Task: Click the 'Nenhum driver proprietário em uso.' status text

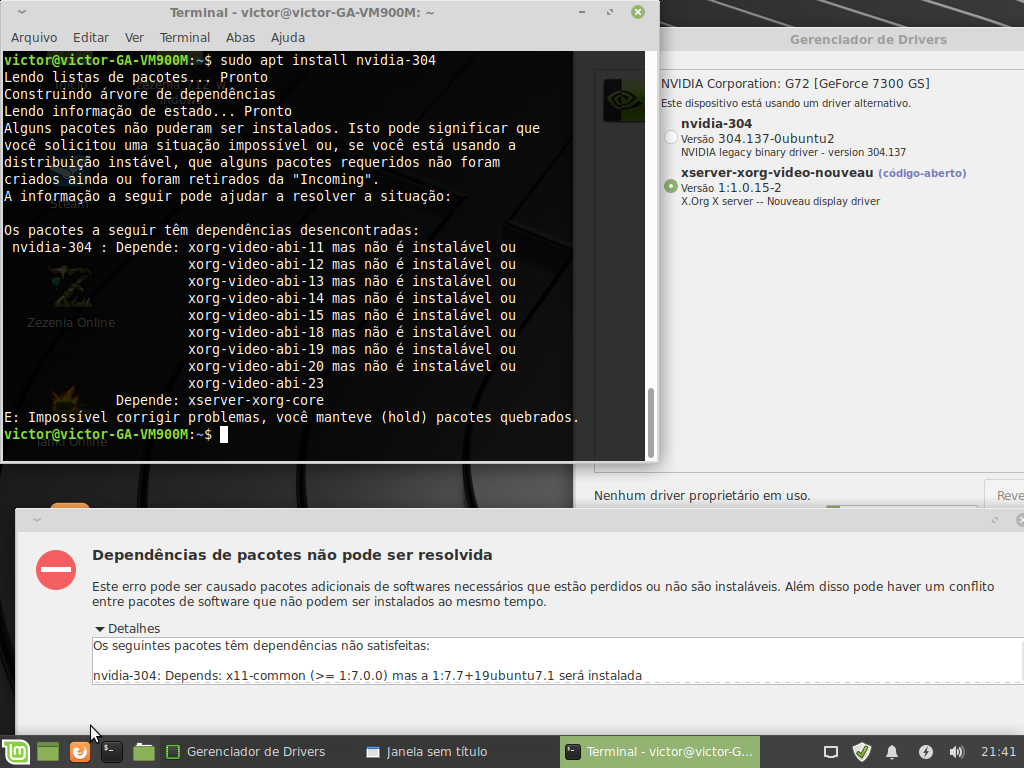Action: point(702,496)
